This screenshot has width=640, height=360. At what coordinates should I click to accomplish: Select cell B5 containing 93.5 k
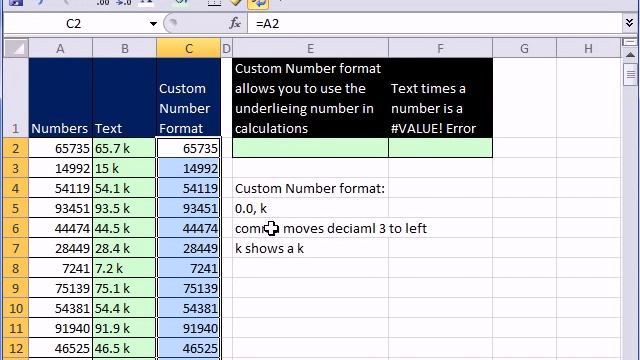coord(124,208)
